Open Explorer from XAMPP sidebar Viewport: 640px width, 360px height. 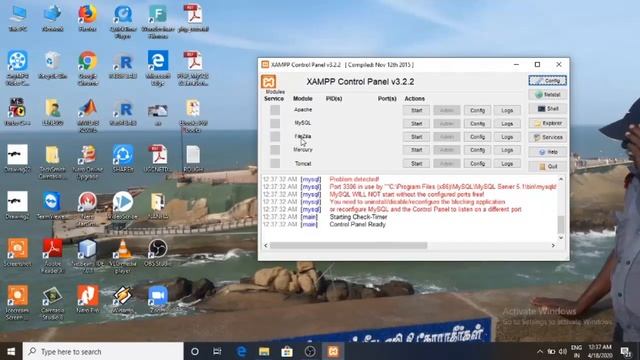click(547, 123)
